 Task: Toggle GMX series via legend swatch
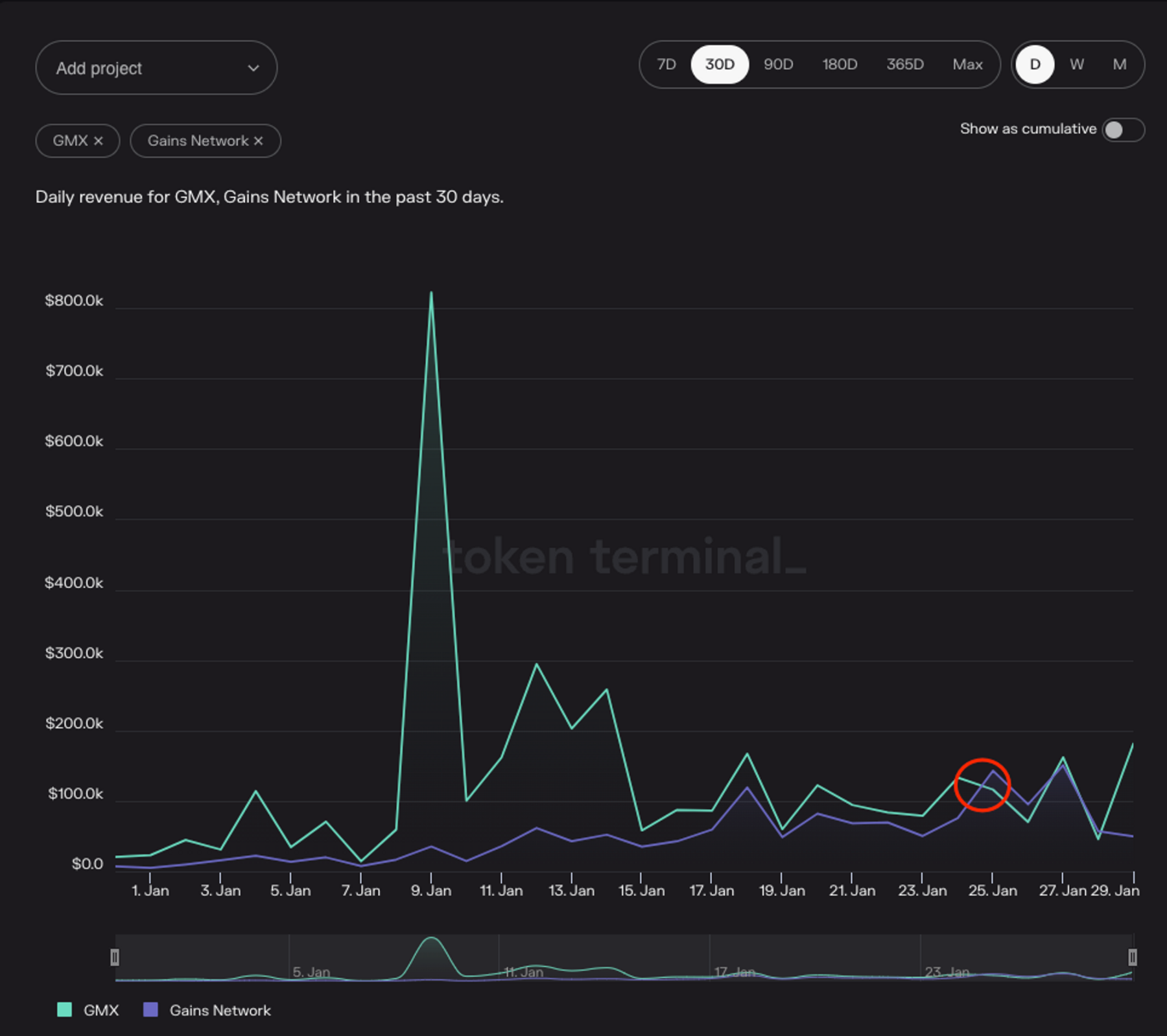[x=64, y=1009]
